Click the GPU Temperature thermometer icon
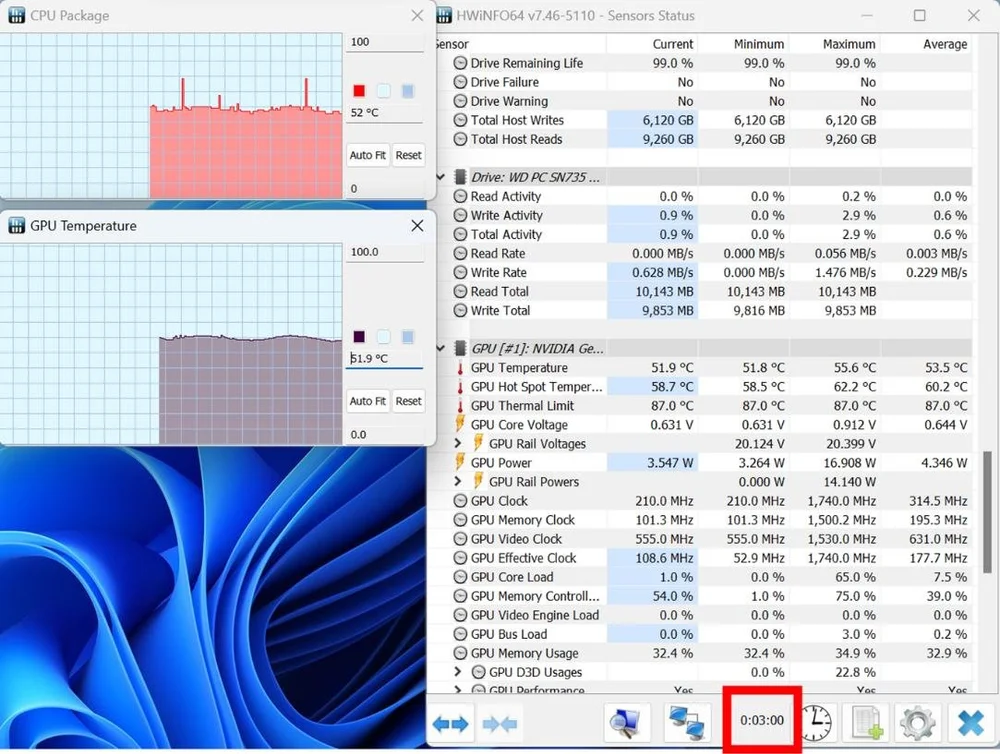The height and width of the screenshot is (754, 1000). [x=460, y=367]
